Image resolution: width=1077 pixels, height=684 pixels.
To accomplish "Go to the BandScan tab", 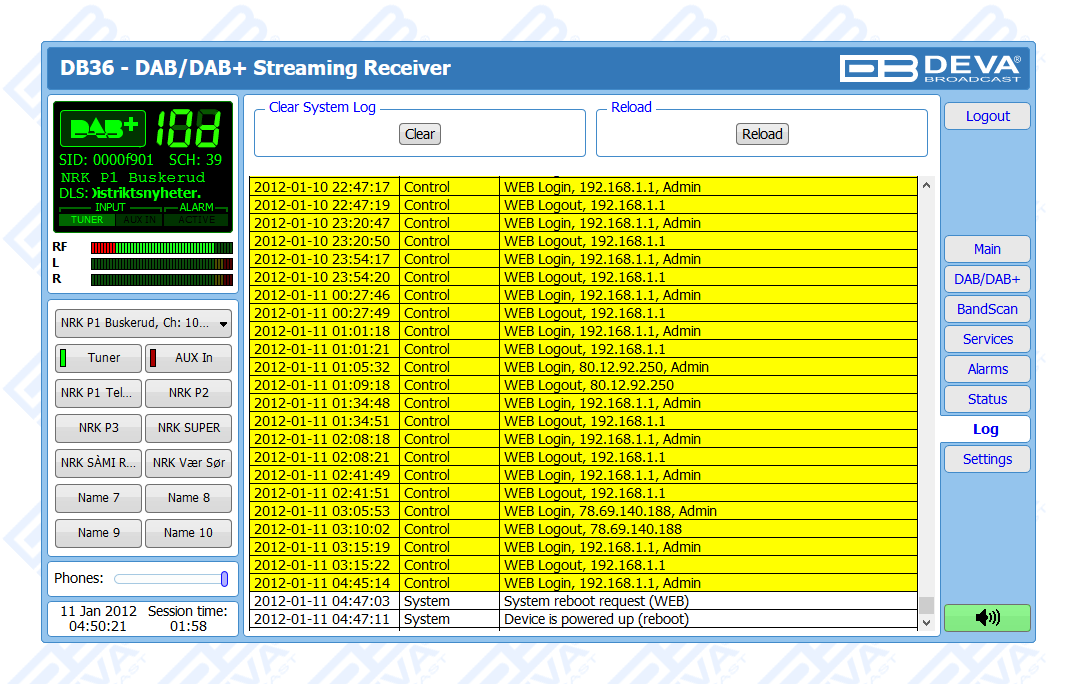I will (x=987, y=309).
